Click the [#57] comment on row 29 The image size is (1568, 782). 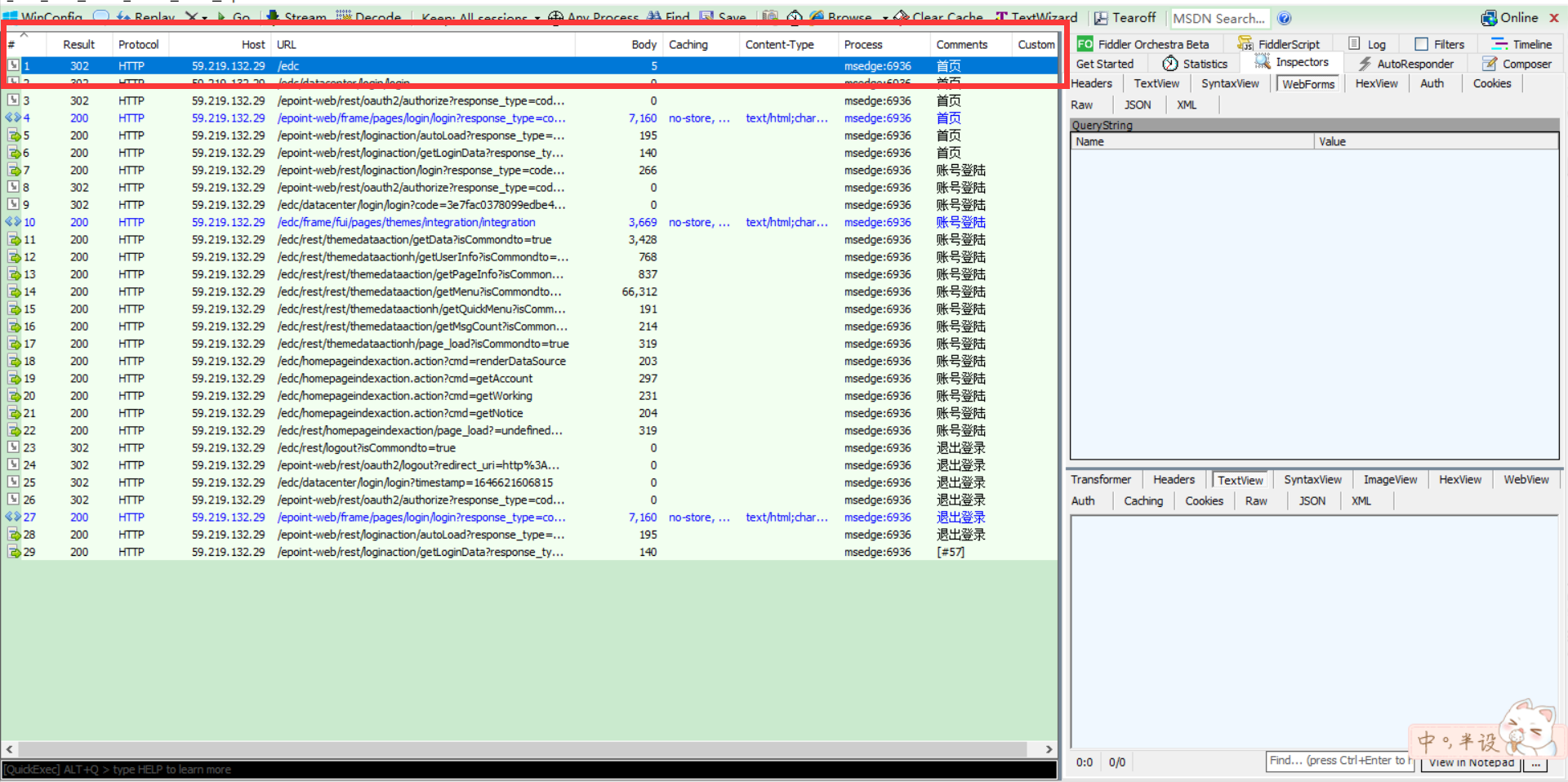(951, 552)
